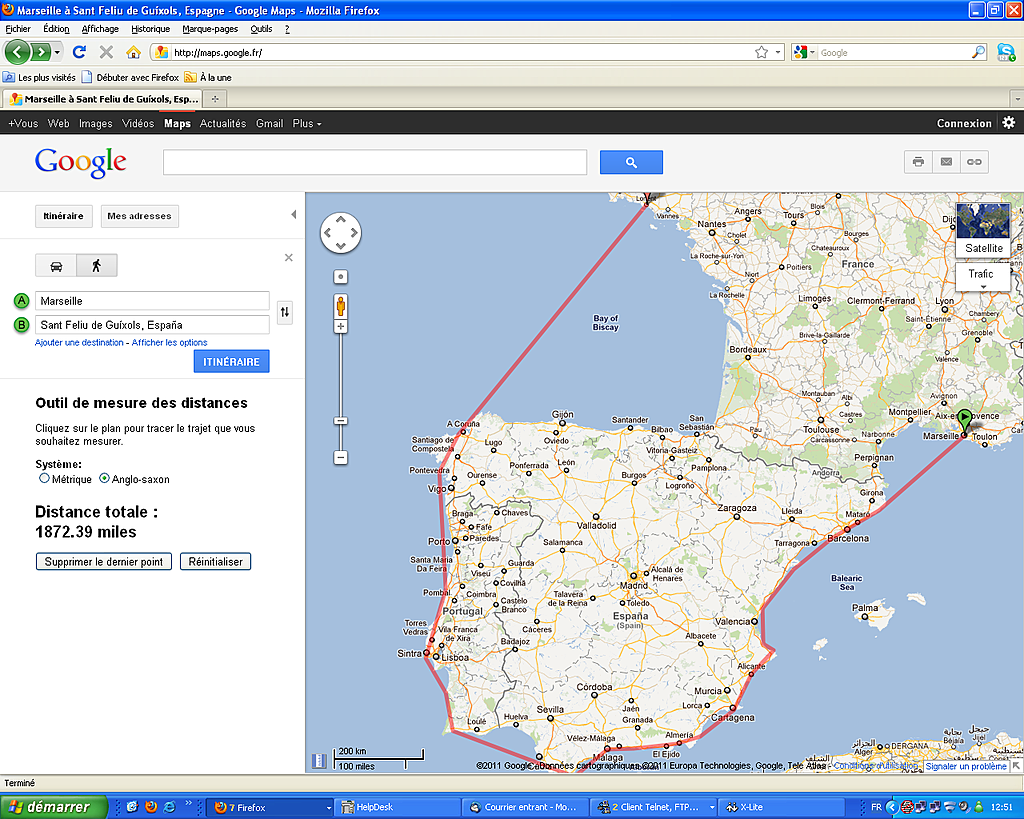This screenshot has height=819, width=1024.
Task: Pan the map left using the compass arrow
Action: [328, 233]
